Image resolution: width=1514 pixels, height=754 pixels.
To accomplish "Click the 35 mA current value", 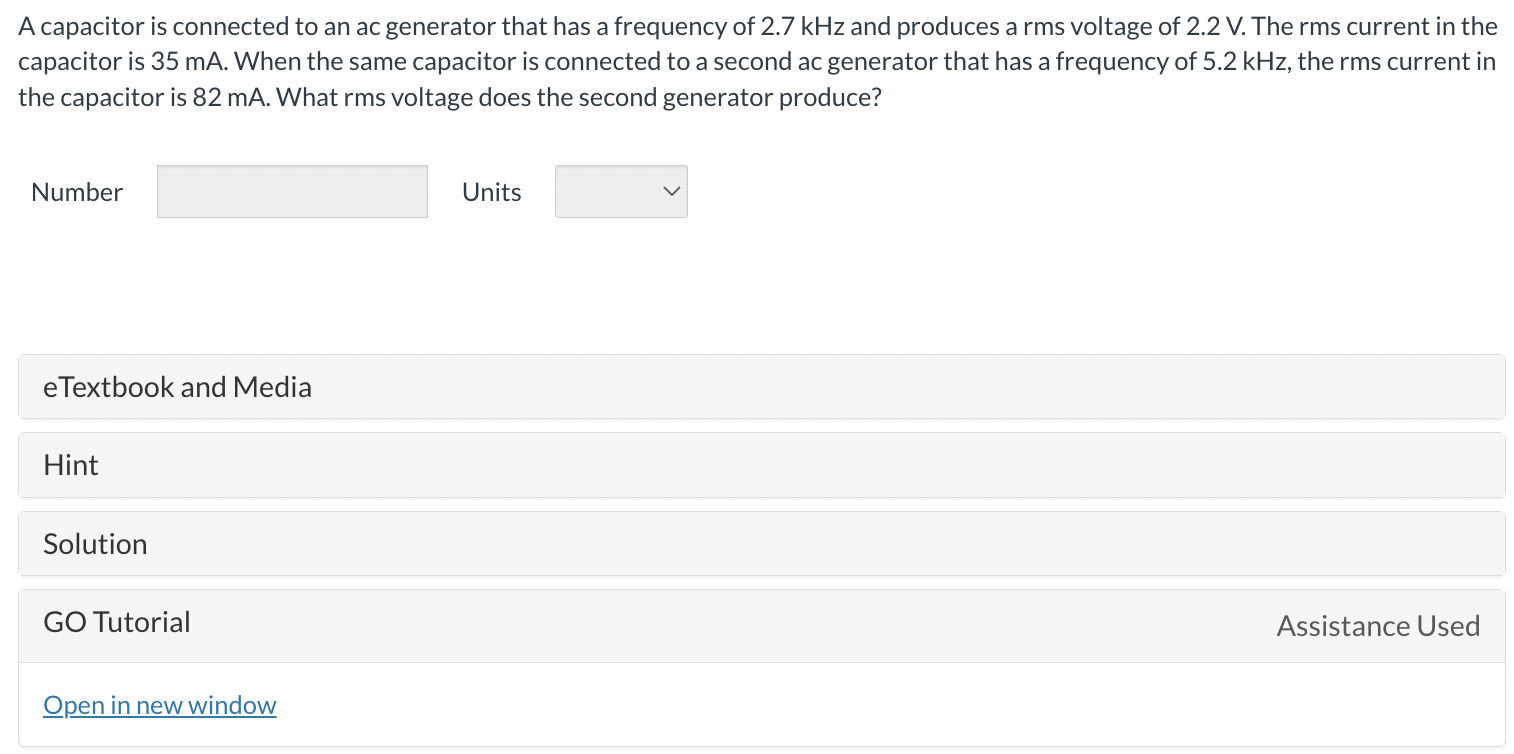I will tap(192, 62).
